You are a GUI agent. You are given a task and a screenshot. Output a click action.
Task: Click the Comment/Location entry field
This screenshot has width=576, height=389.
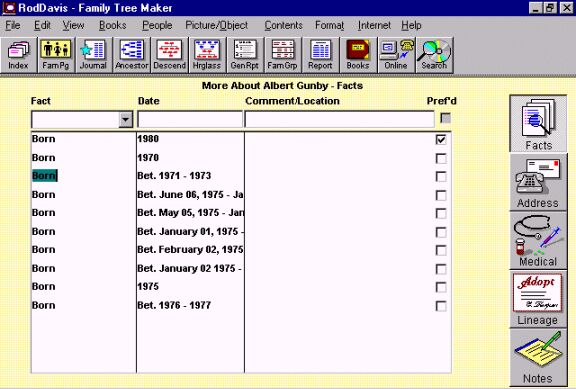click(339, 120)
